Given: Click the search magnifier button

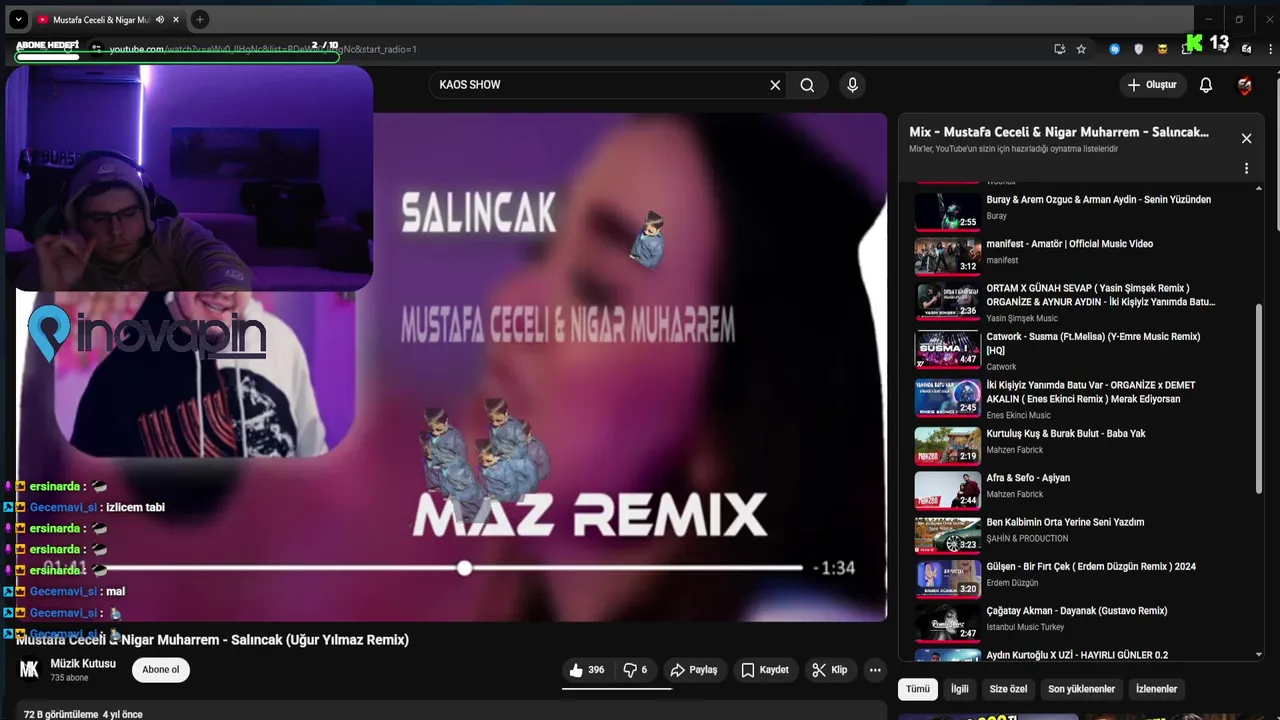Looking at the screenshot, I should pos(807,85).
